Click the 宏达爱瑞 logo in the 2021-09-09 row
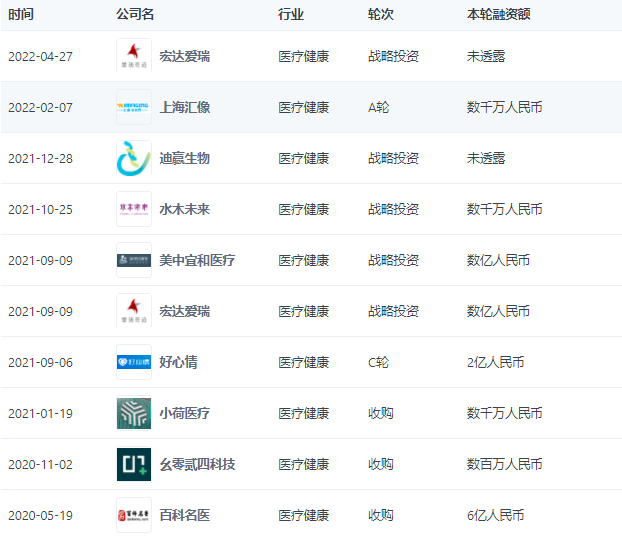This screenshot has height=537, width=622. pos(134,311)
